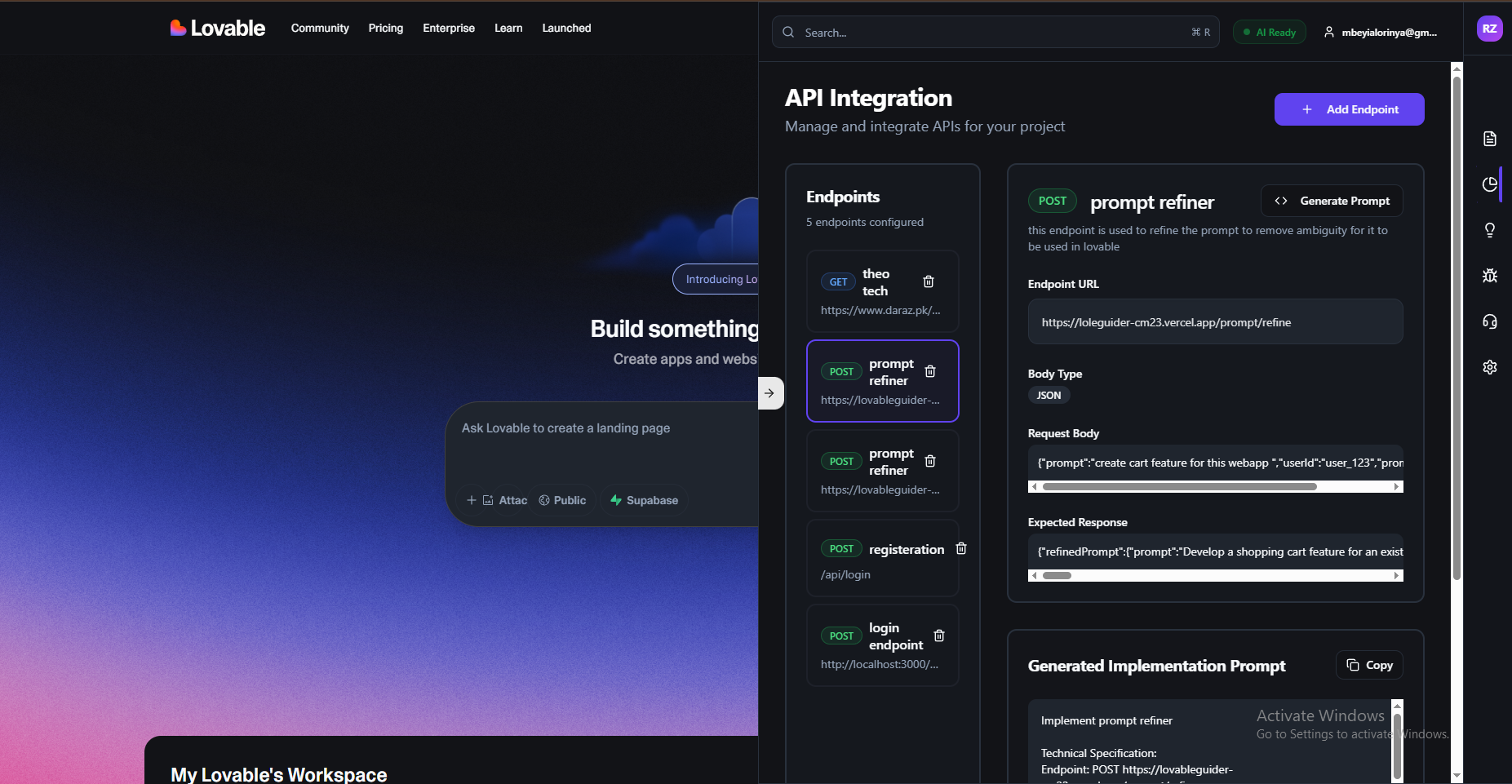1512x784 pixels.
Task: Toggle the Public visibility option
Action: click(x=562, y=500)
